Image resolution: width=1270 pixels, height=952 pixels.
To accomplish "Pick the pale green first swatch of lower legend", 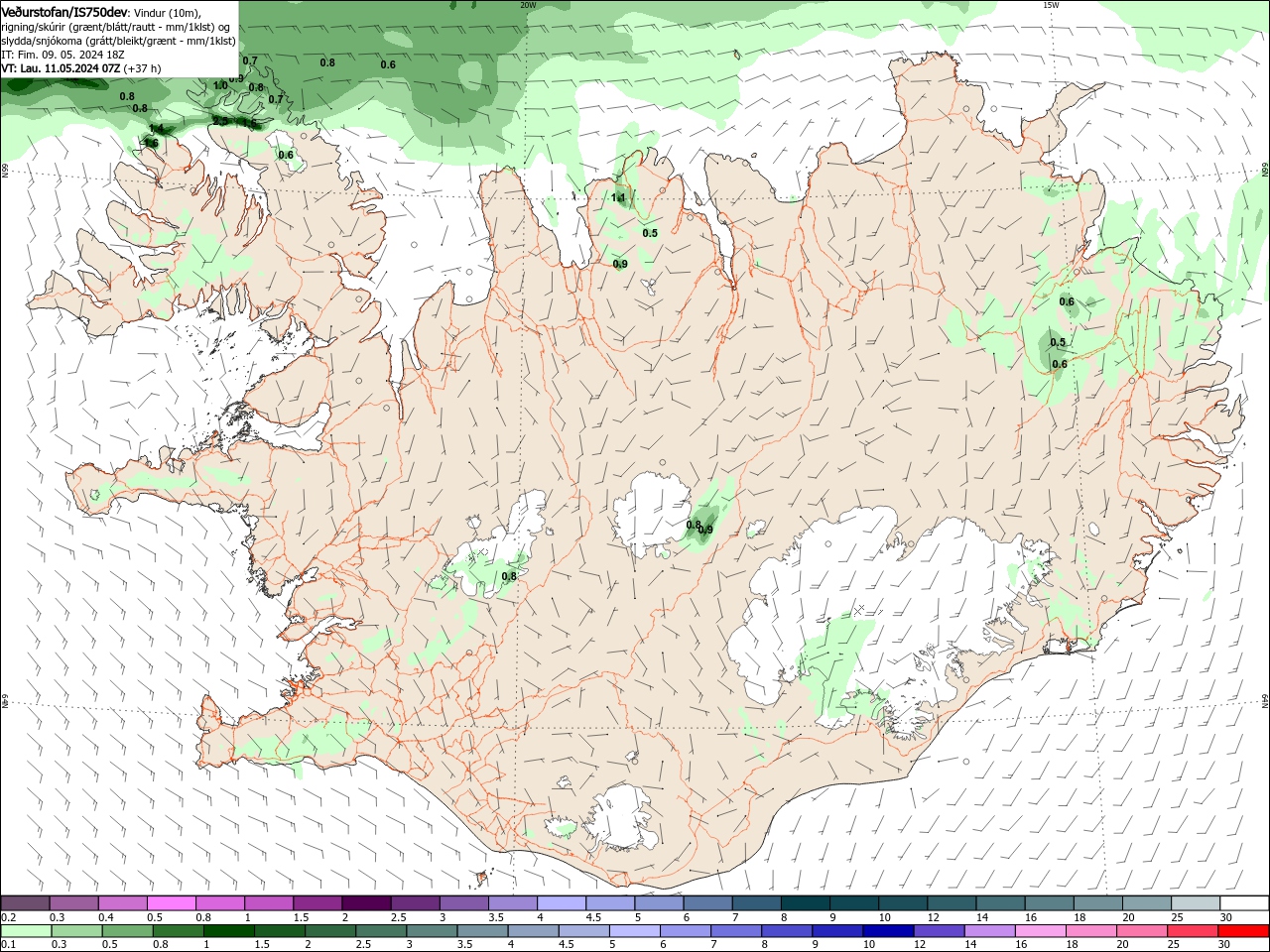I will click(x=27, y=931).
